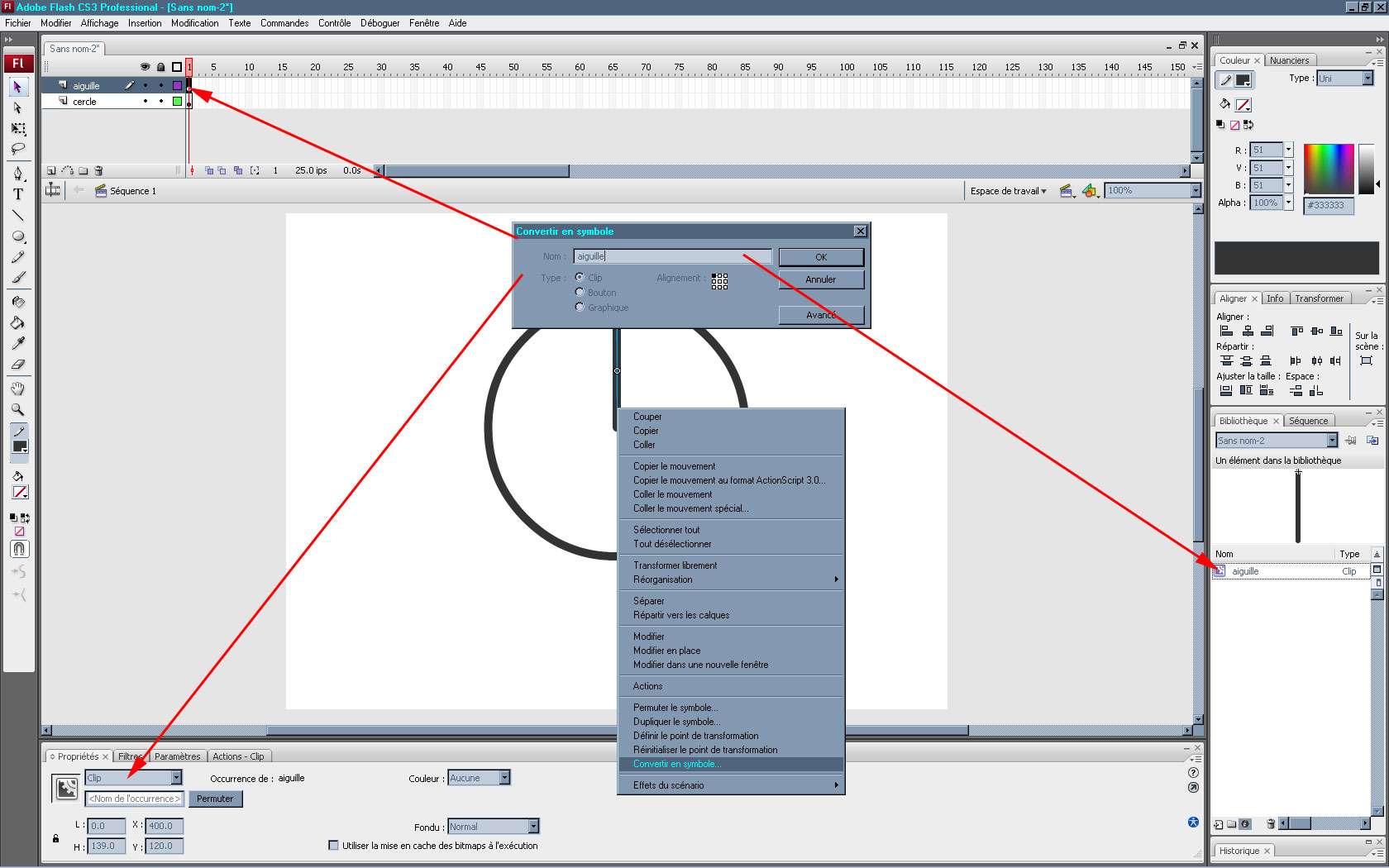The image size is (1389, 868).
Task: Click Séparer in context menu
Action: coord(731,601)
